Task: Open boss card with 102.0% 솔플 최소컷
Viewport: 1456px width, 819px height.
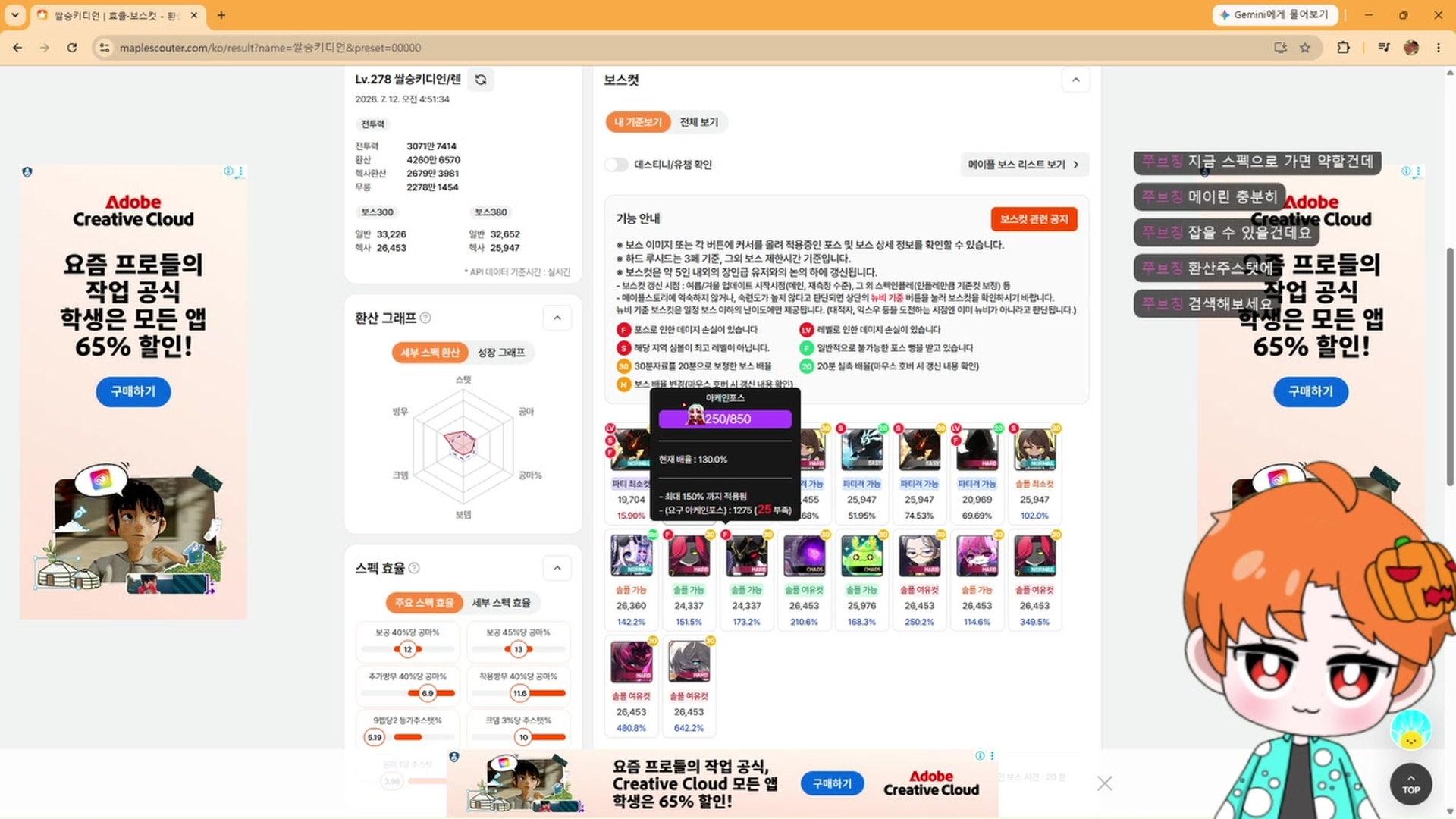Action: [1034, 472]
